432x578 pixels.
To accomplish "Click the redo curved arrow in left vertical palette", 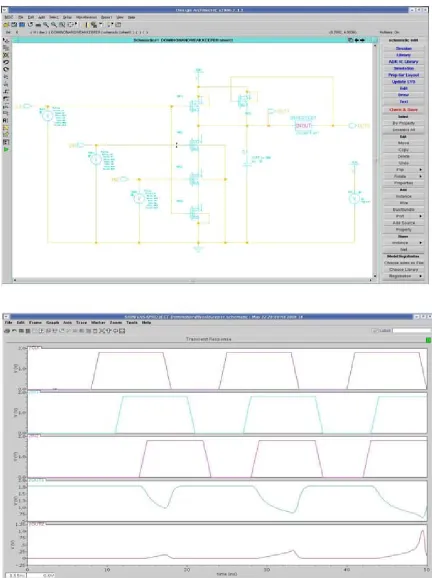I will click(6, 69).
